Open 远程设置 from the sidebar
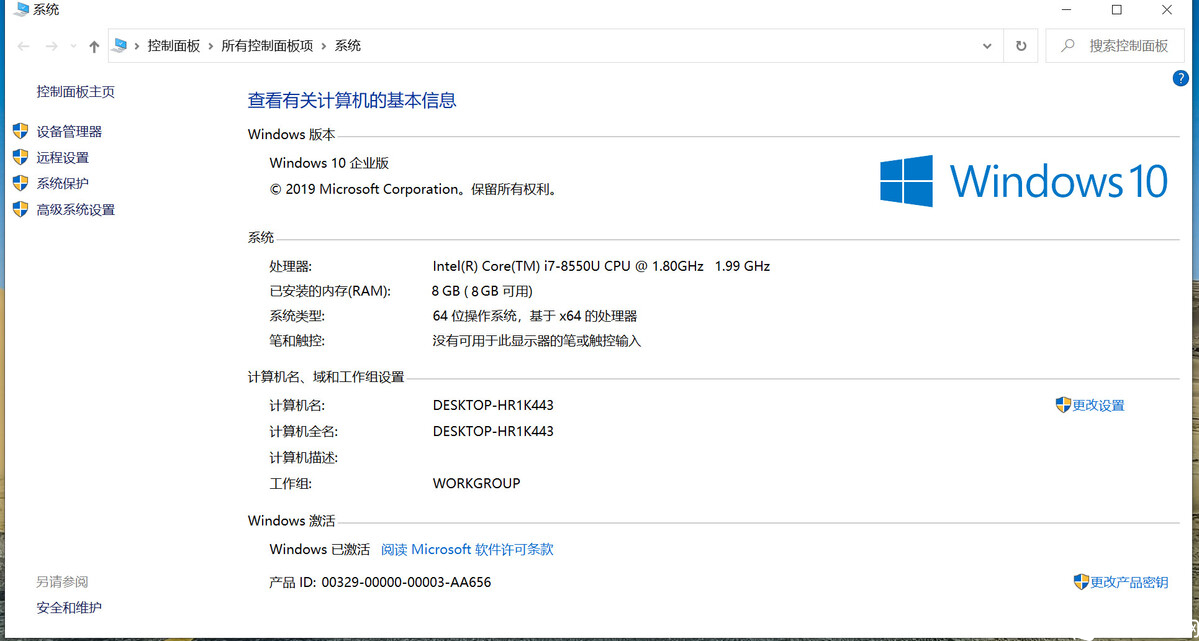Viewport: 1199px width, 641px height. (63, 158)
